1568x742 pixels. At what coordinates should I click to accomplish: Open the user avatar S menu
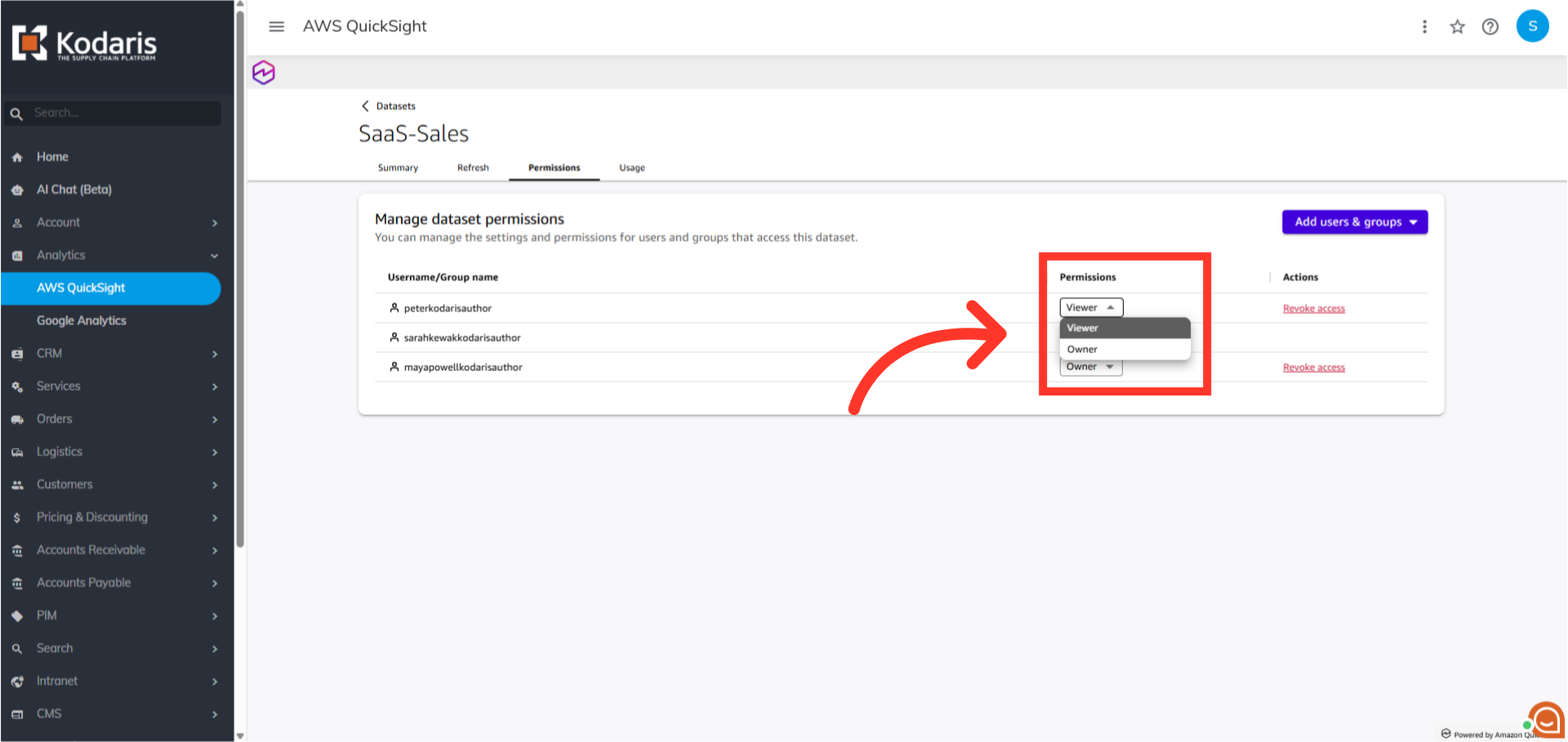(1532, 26)
